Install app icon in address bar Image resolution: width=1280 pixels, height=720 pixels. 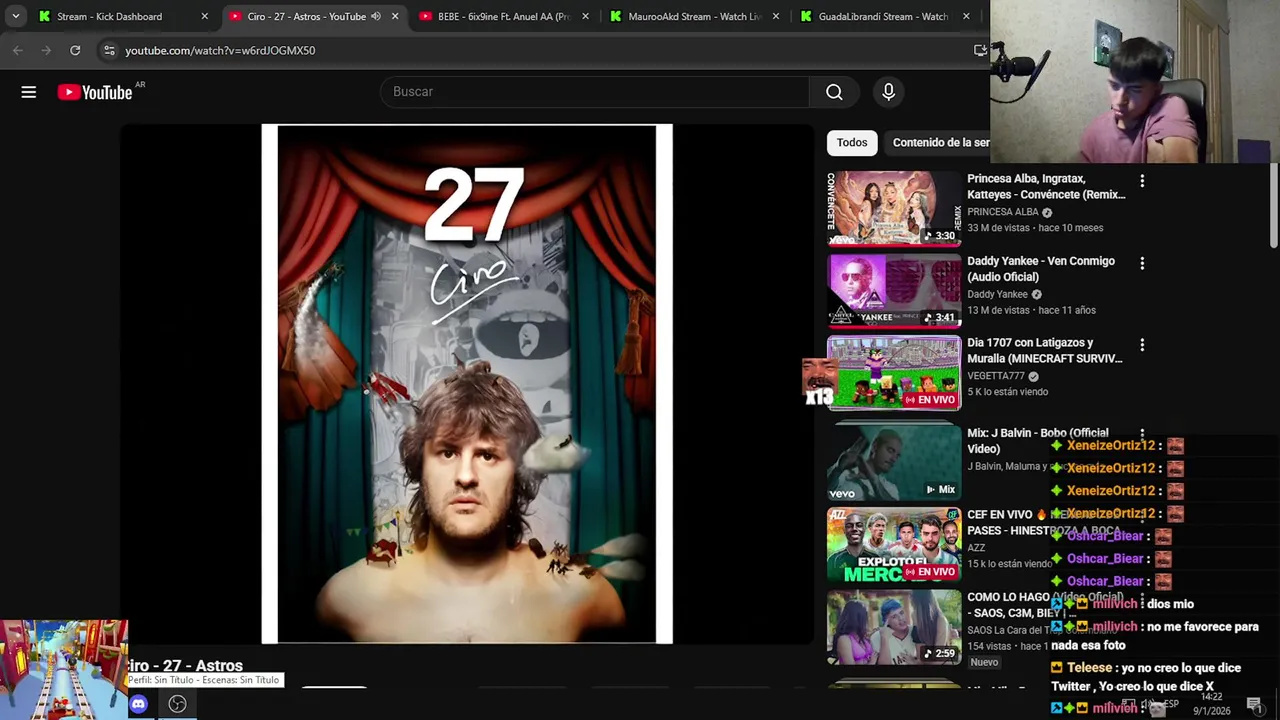point(980,50)
